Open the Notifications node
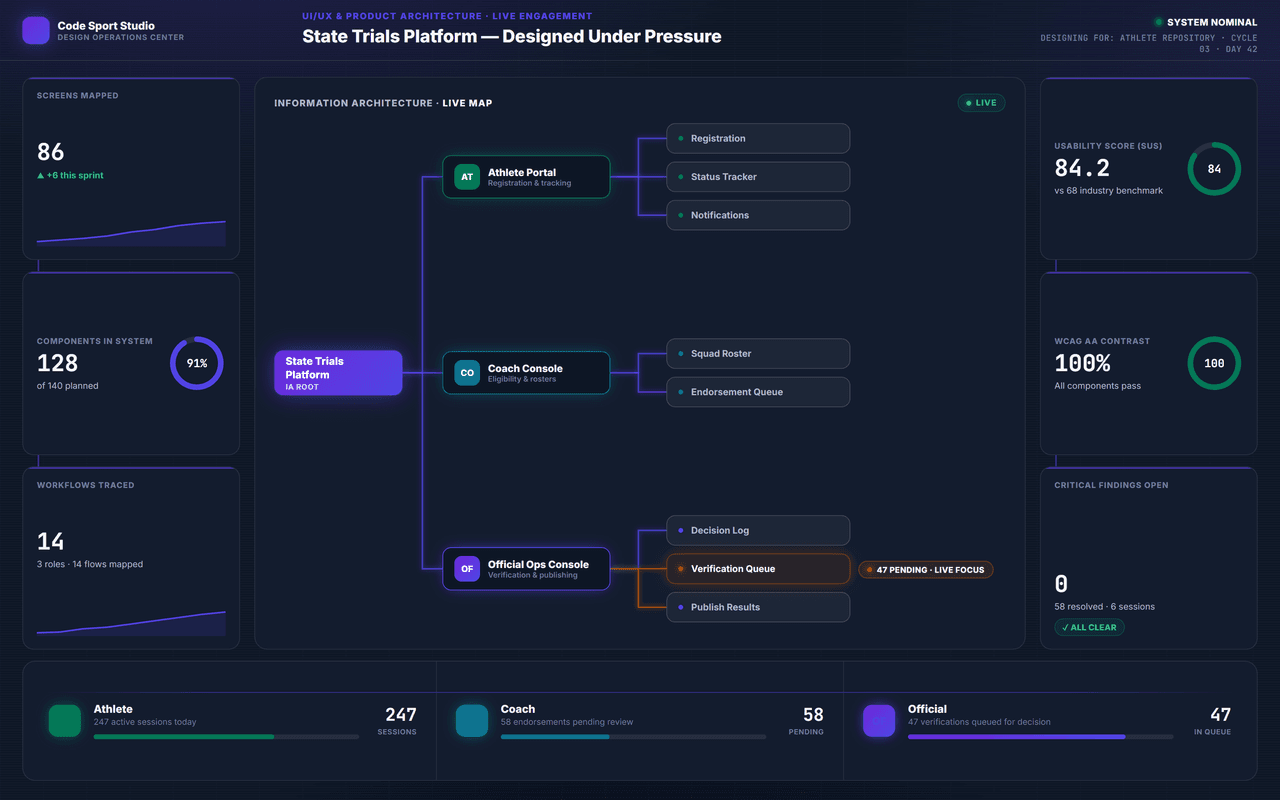The image size is (1280, 800). pyautogui.click(x=758, y=215)
